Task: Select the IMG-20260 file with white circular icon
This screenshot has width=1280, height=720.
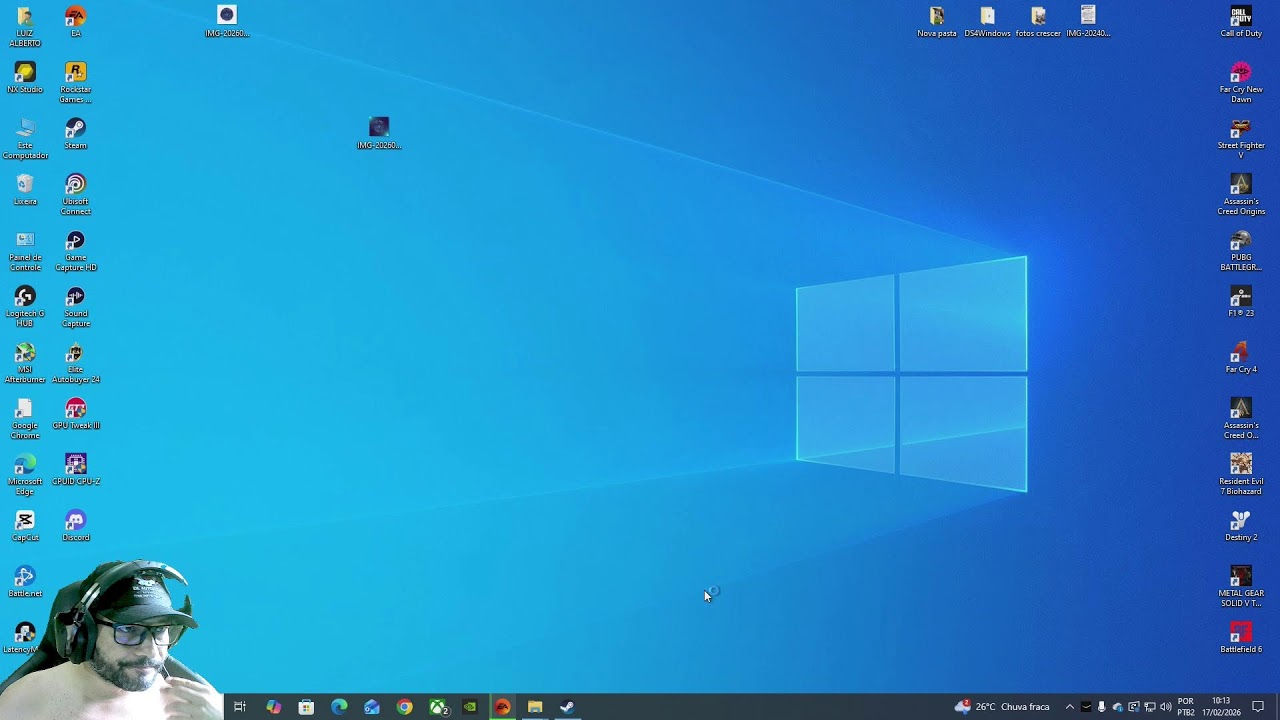Action: point(227,22)
